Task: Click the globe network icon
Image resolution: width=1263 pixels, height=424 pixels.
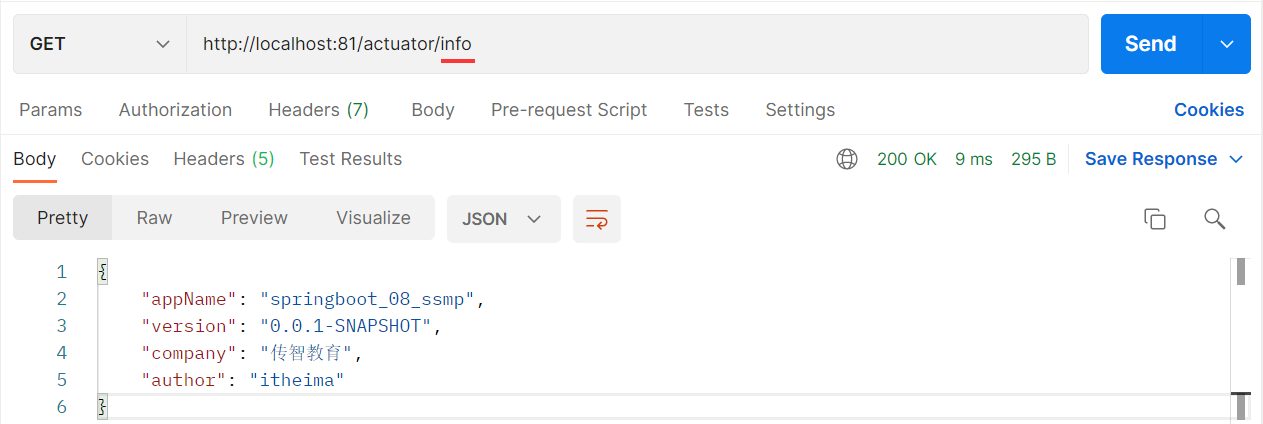Action: [847, 159]
